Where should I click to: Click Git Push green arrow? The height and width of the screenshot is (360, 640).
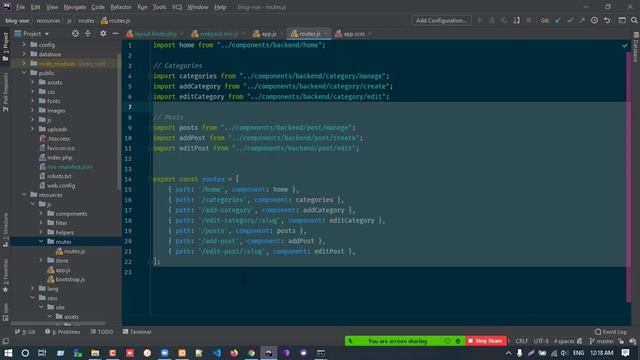[582, 20]
